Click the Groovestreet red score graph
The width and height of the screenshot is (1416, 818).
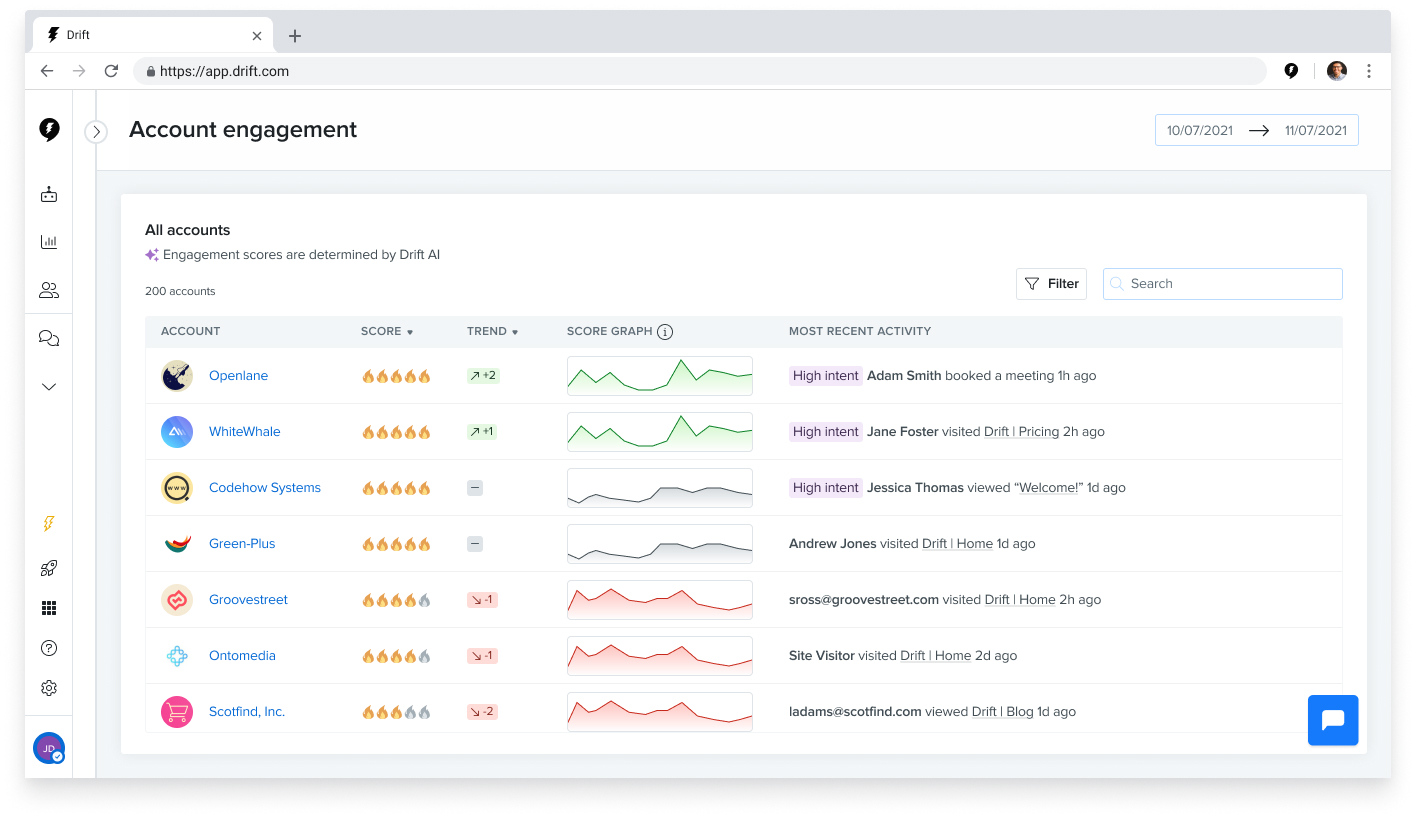660,600
